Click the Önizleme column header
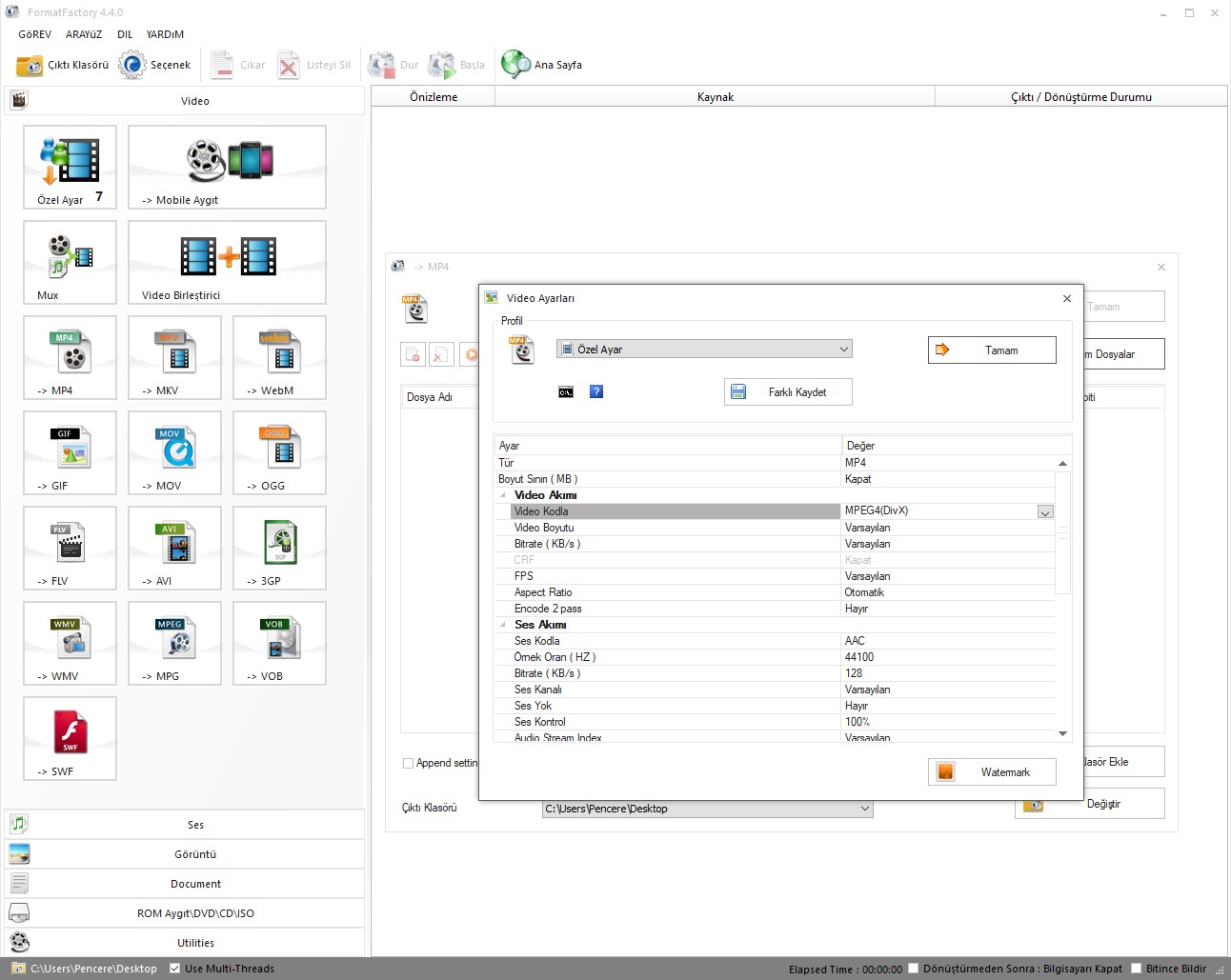This screenshot has width=1231, height=980. (434, 97)
